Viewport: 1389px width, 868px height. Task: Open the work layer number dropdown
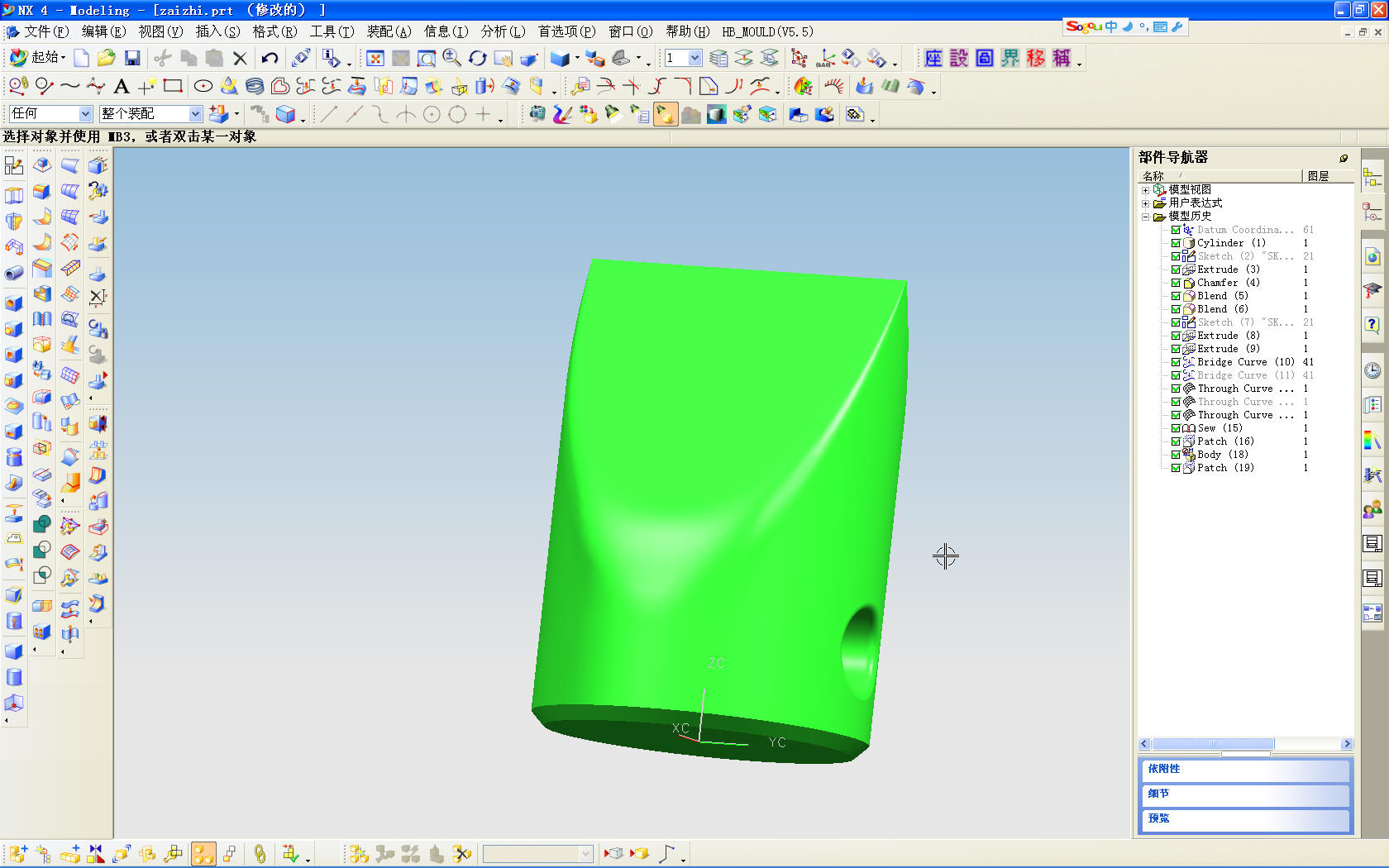point(694,58)
